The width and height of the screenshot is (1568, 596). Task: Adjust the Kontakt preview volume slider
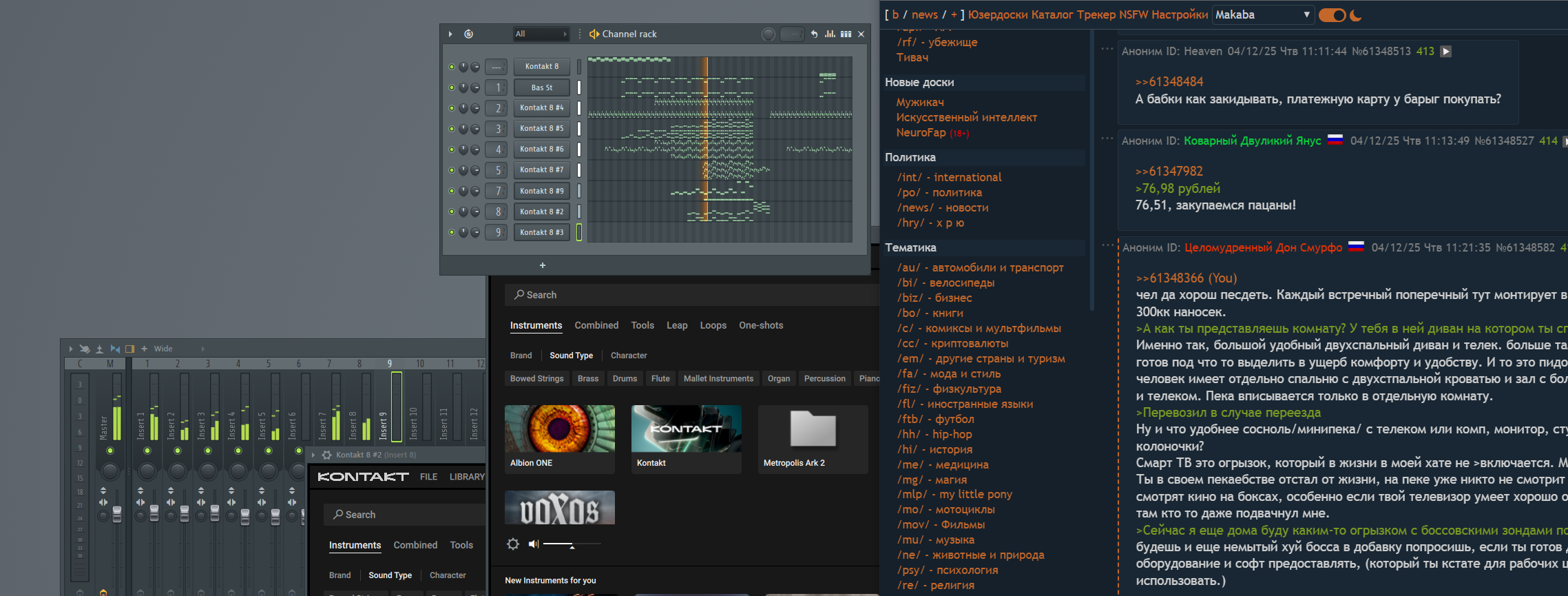[x=572, y=544]
